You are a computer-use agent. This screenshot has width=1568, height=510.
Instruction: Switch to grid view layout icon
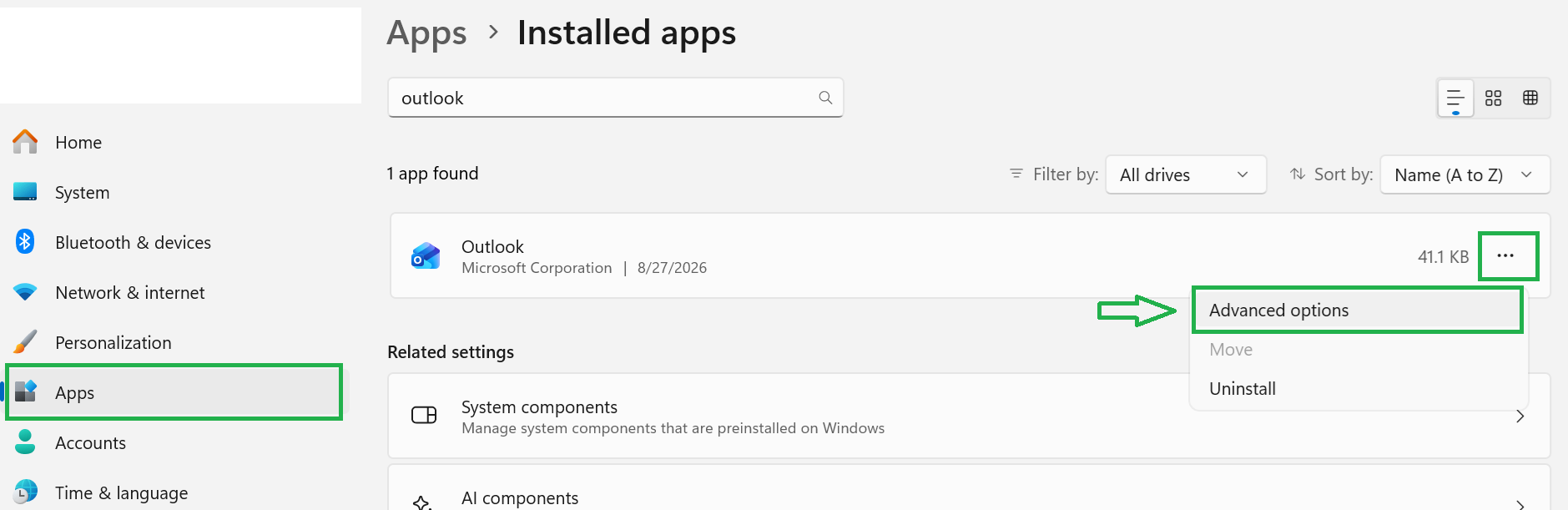click(1493, 98)
